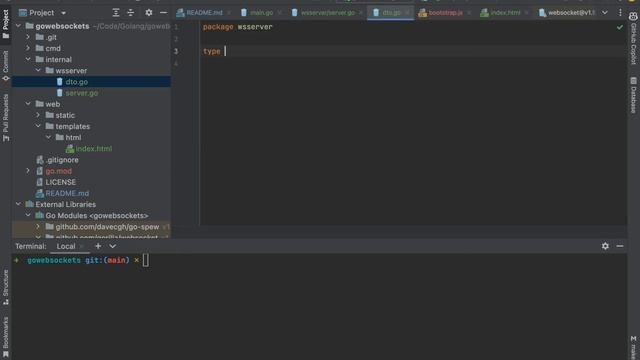
Task: Open Terminal settings gear
Action: pyautogui.click(x=605, y=246)
